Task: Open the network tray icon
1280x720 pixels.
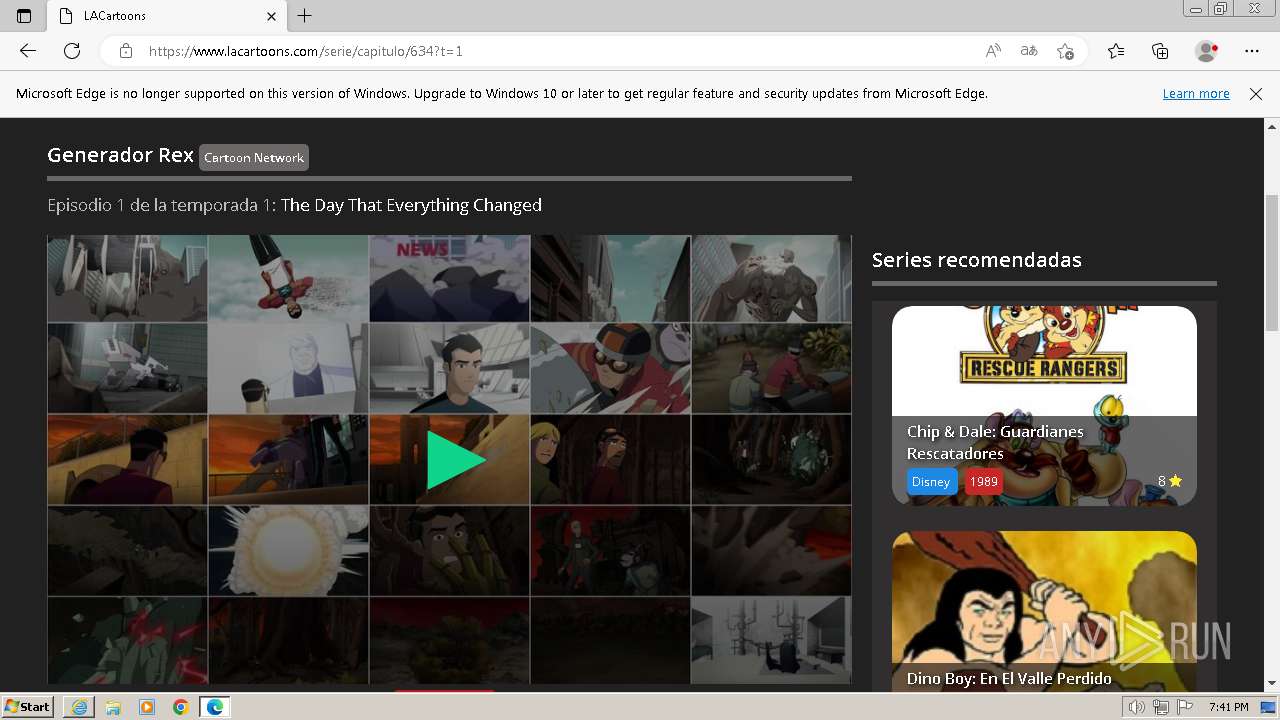Action: [x=1160, y=707]
